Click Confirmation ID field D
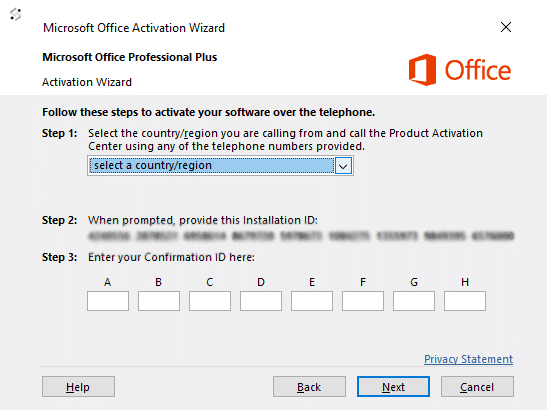Image resolution: width=547 pixels, height=410 pixels. [x=261, y=301]
